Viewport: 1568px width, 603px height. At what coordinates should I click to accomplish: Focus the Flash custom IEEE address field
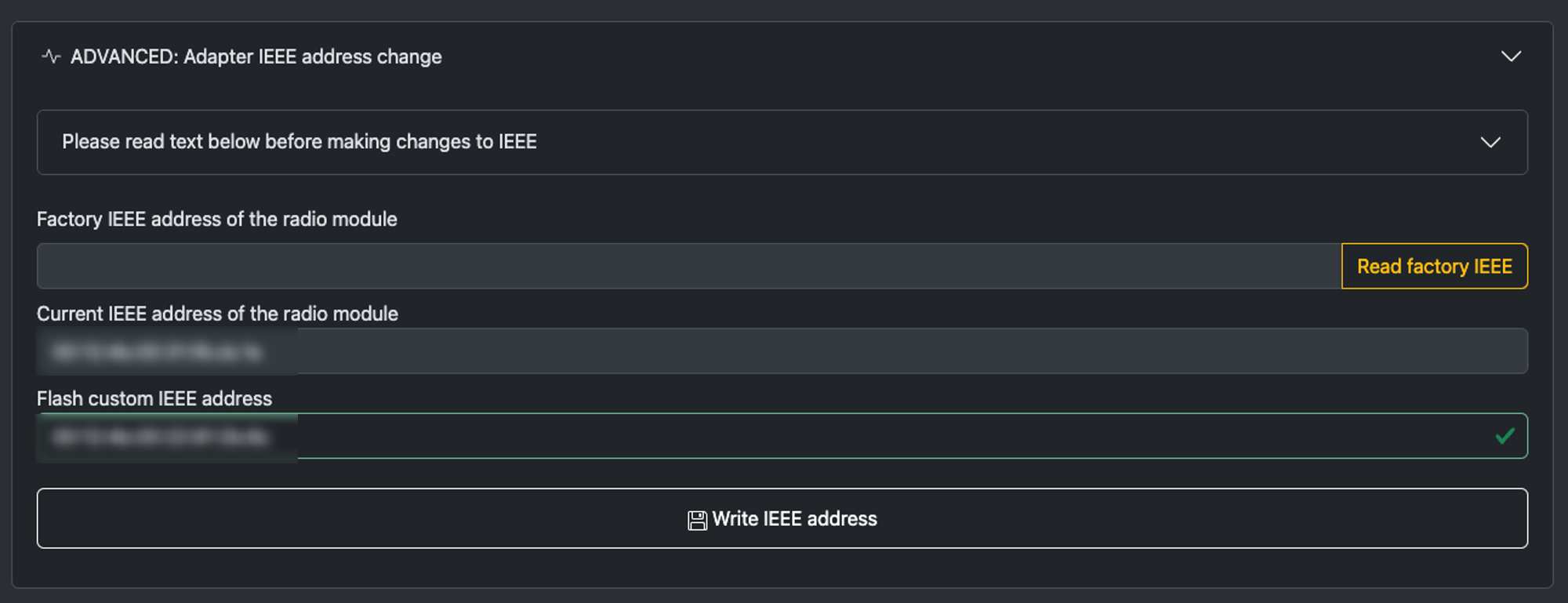pyautogui.click(x=782, y=436)
